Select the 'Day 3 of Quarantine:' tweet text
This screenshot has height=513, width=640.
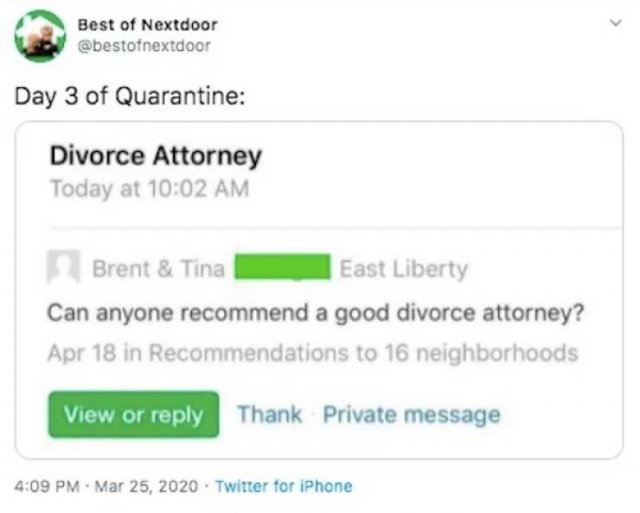pos(130,97)
